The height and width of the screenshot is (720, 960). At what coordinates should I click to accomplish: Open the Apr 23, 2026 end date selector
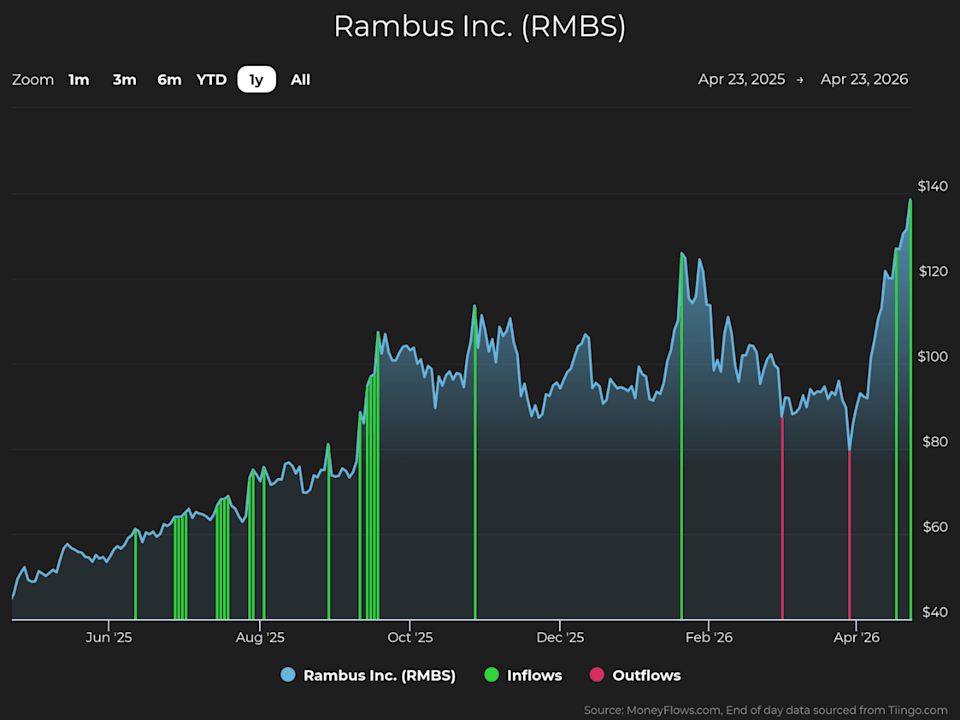864,79
